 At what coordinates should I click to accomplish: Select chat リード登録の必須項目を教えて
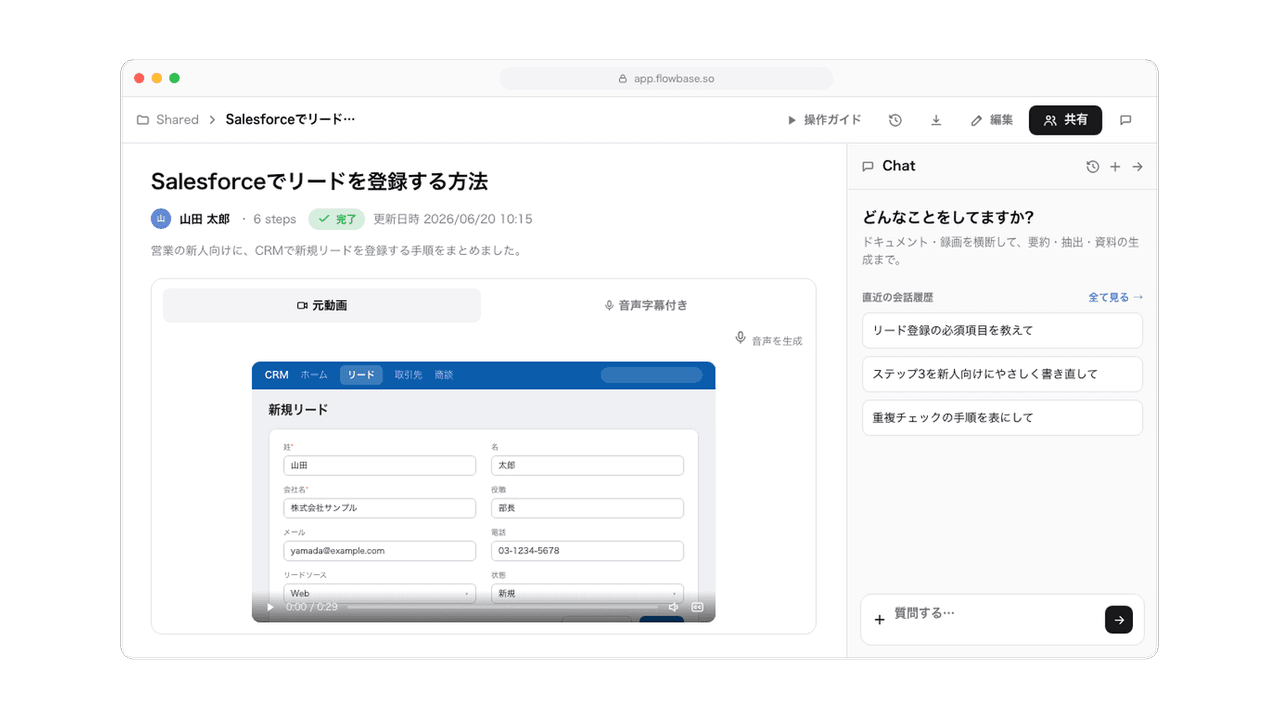coord(1002,330)
